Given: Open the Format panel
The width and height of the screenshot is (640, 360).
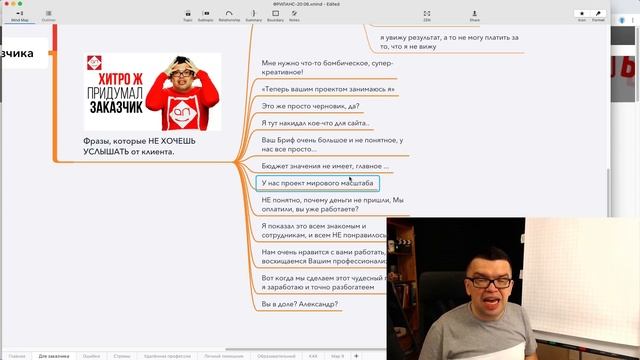Looking at the screenshot, I should [598, 16].
